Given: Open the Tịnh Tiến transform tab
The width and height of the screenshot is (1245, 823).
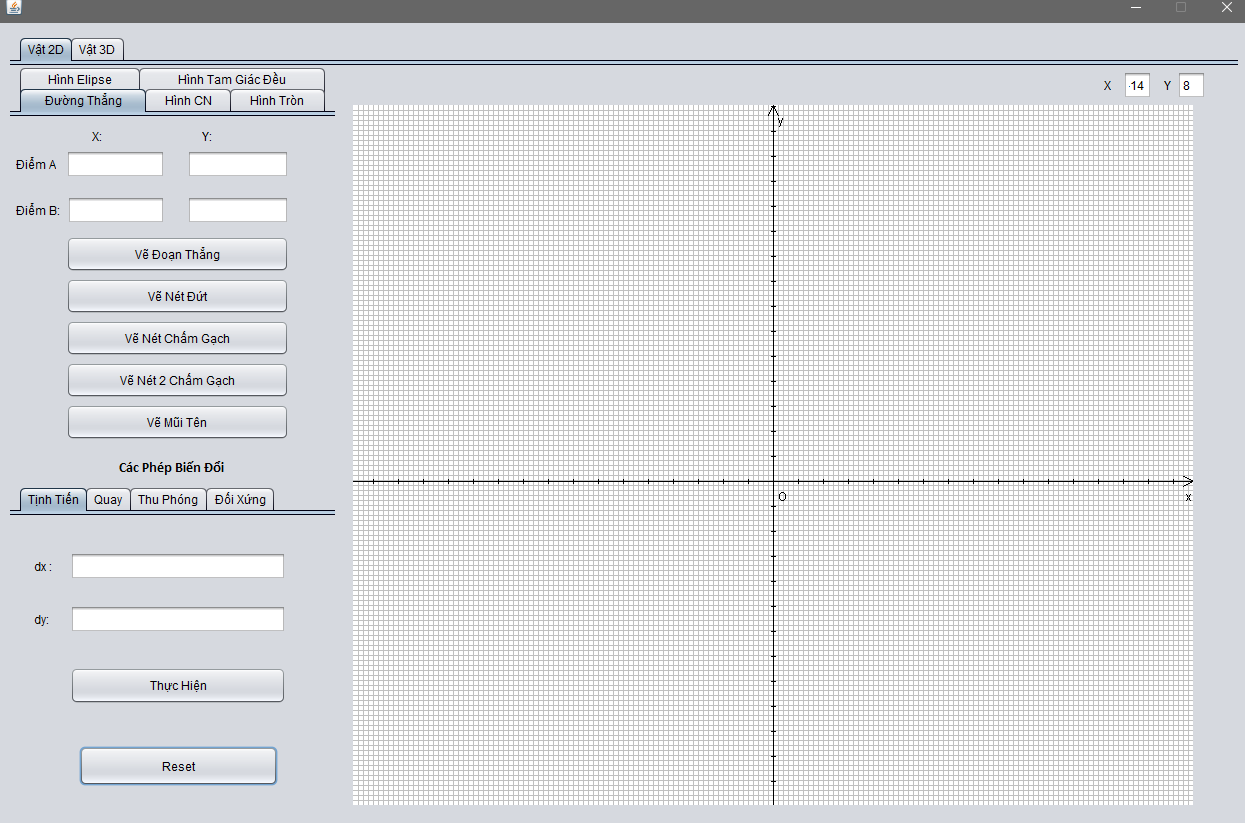Looking at the screenshot, I should click(x=53, y=499).
